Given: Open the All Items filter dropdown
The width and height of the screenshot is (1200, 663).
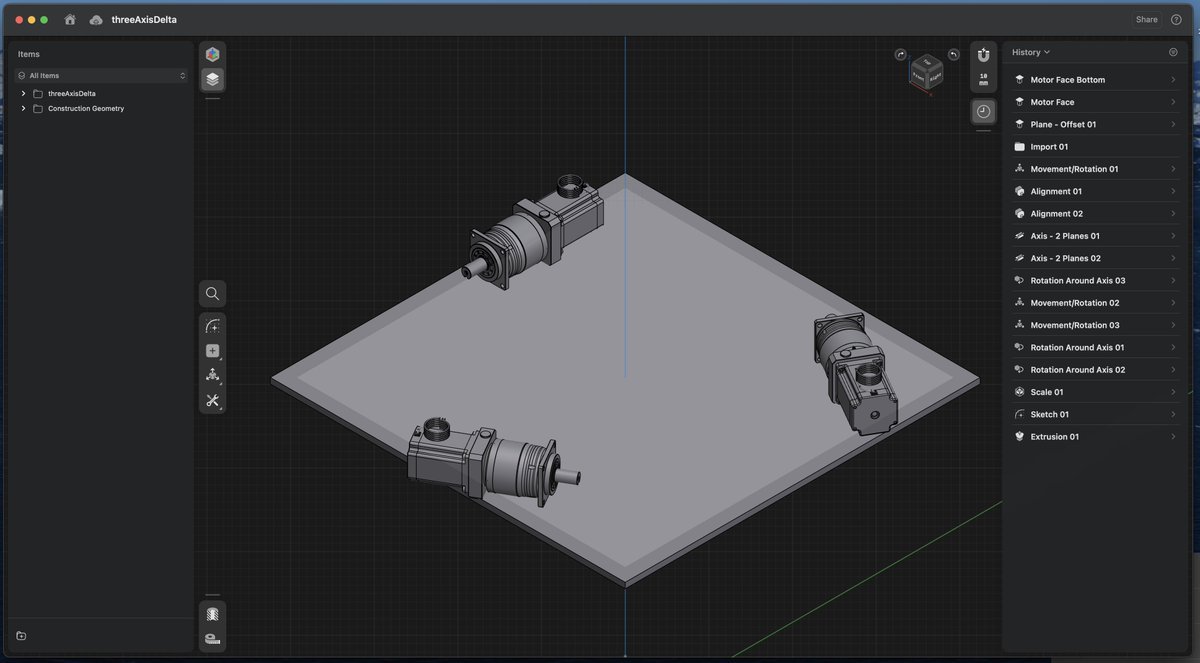Looking at the screenshot, I should 101,76.
